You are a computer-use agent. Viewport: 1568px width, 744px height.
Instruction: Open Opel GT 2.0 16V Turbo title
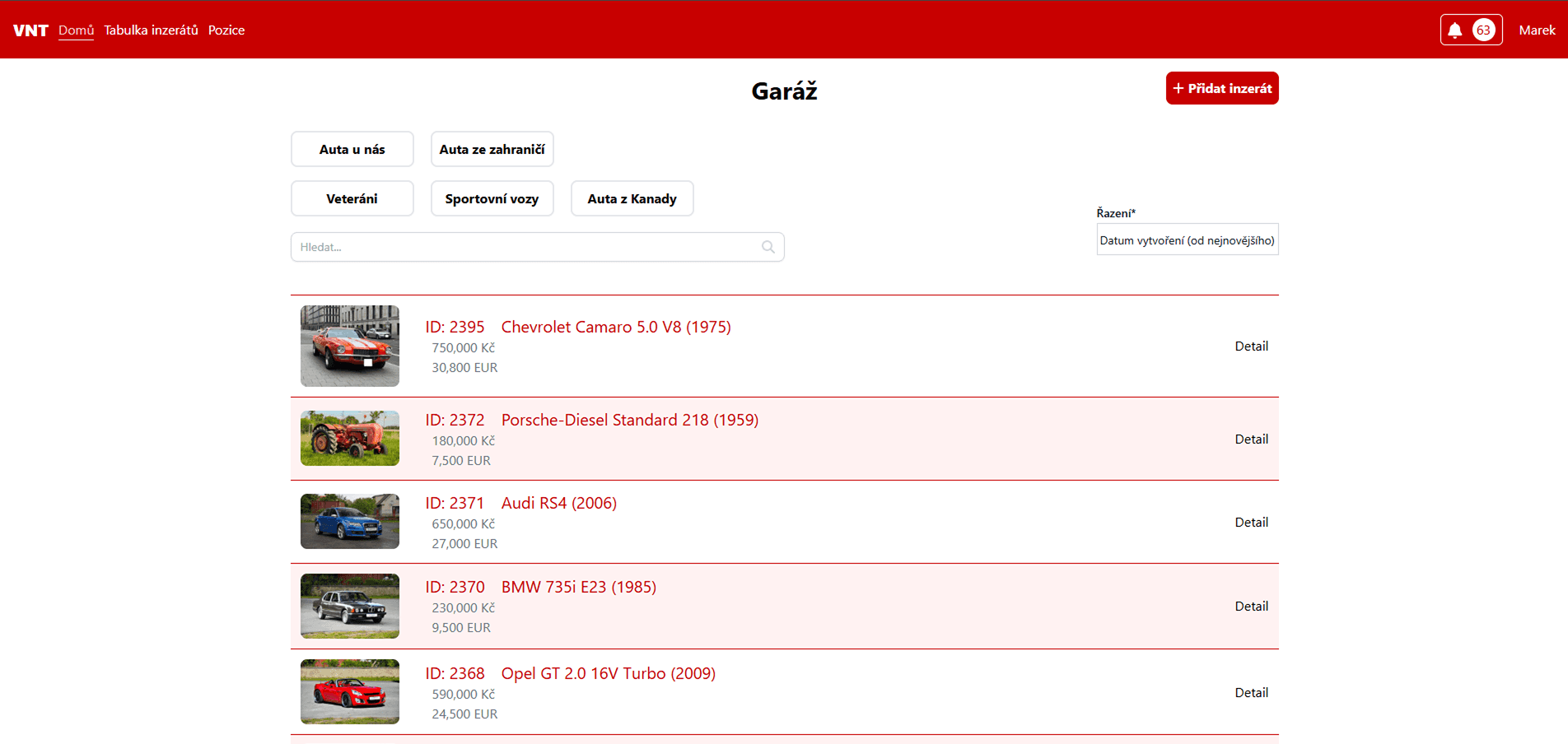coord(609,673)
